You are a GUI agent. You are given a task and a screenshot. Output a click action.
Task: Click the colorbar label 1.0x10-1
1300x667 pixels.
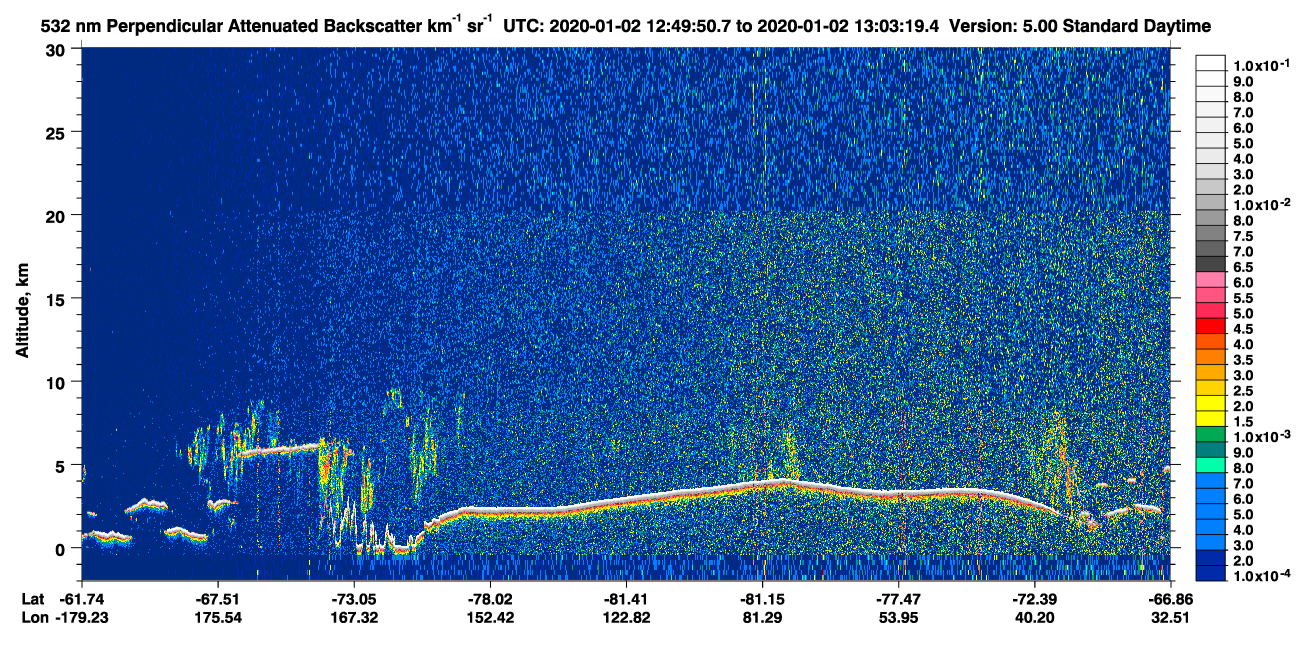tap(1260, 65)
